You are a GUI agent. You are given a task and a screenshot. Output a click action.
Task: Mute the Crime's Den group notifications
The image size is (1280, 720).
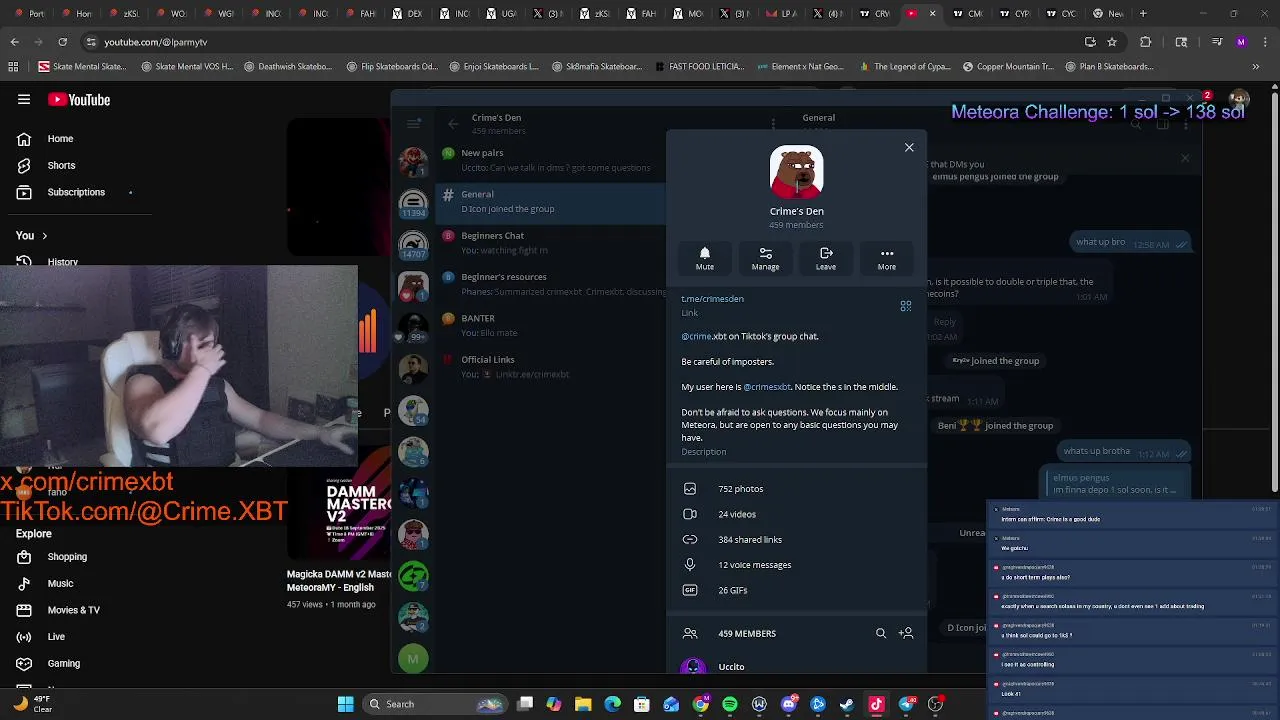[705, 259]
